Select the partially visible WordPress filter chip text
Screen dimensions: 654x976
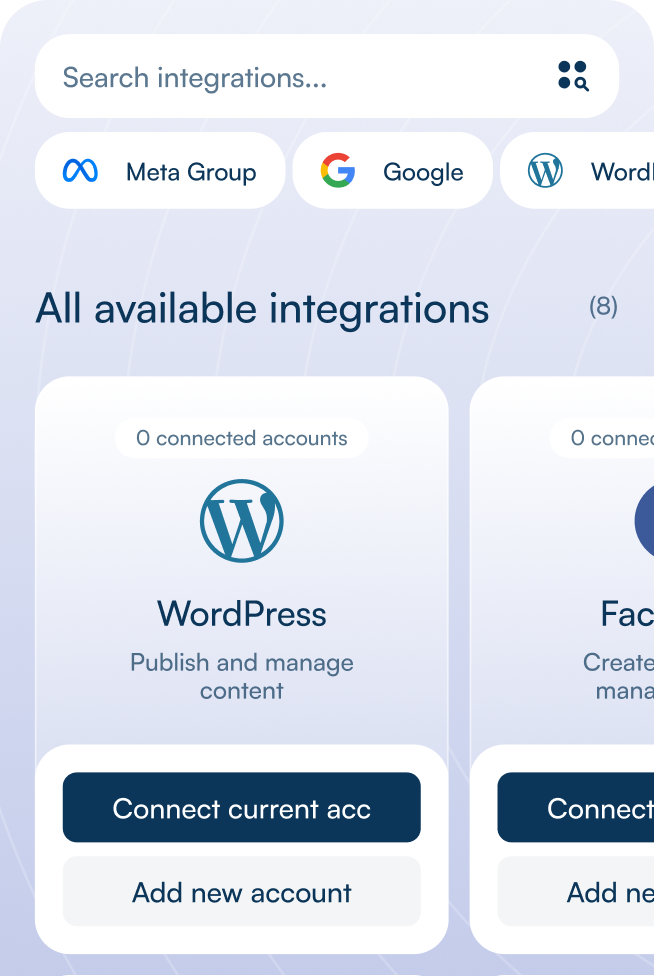[x=622, y=172]
